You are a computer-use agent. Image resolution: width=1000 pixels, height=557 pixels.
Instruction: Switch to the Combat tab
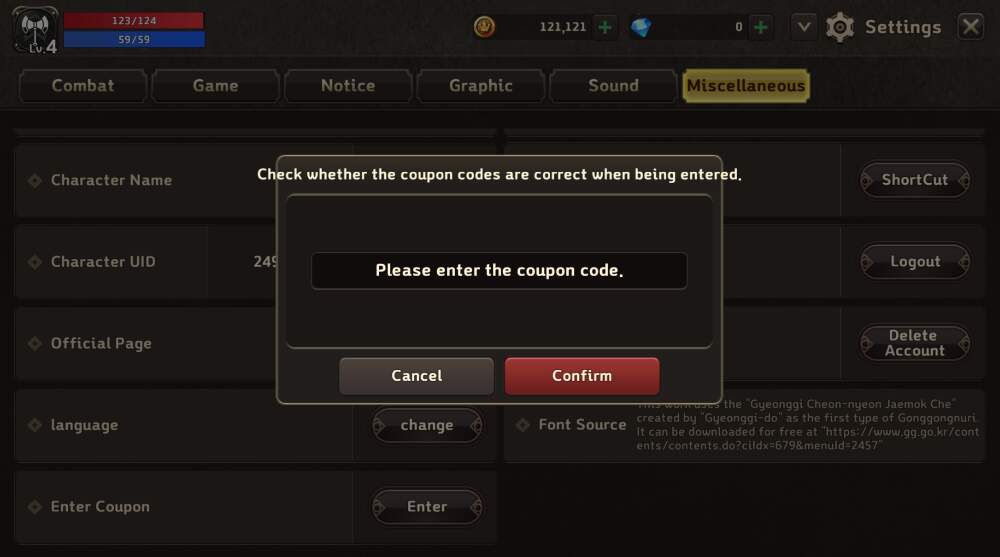coord(83,85)
